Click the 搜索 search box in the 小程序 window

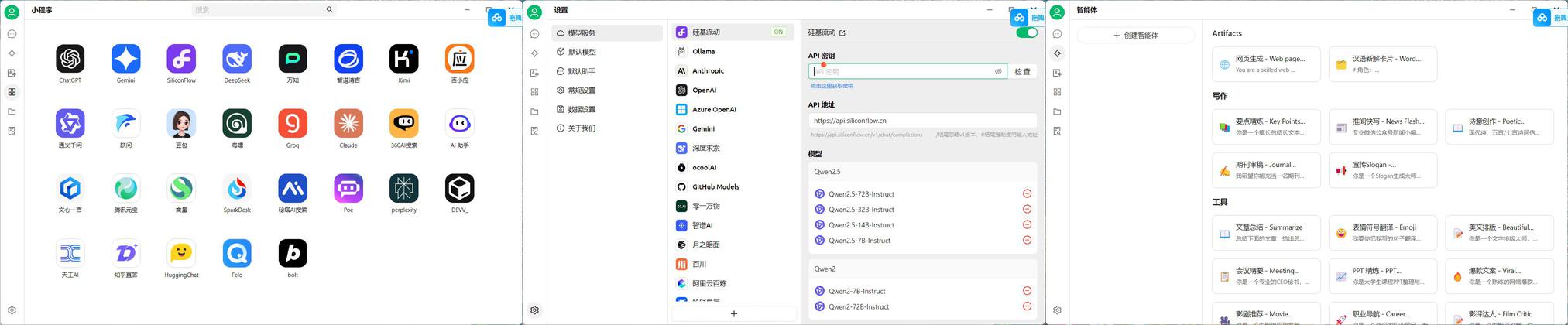(264, 10)
